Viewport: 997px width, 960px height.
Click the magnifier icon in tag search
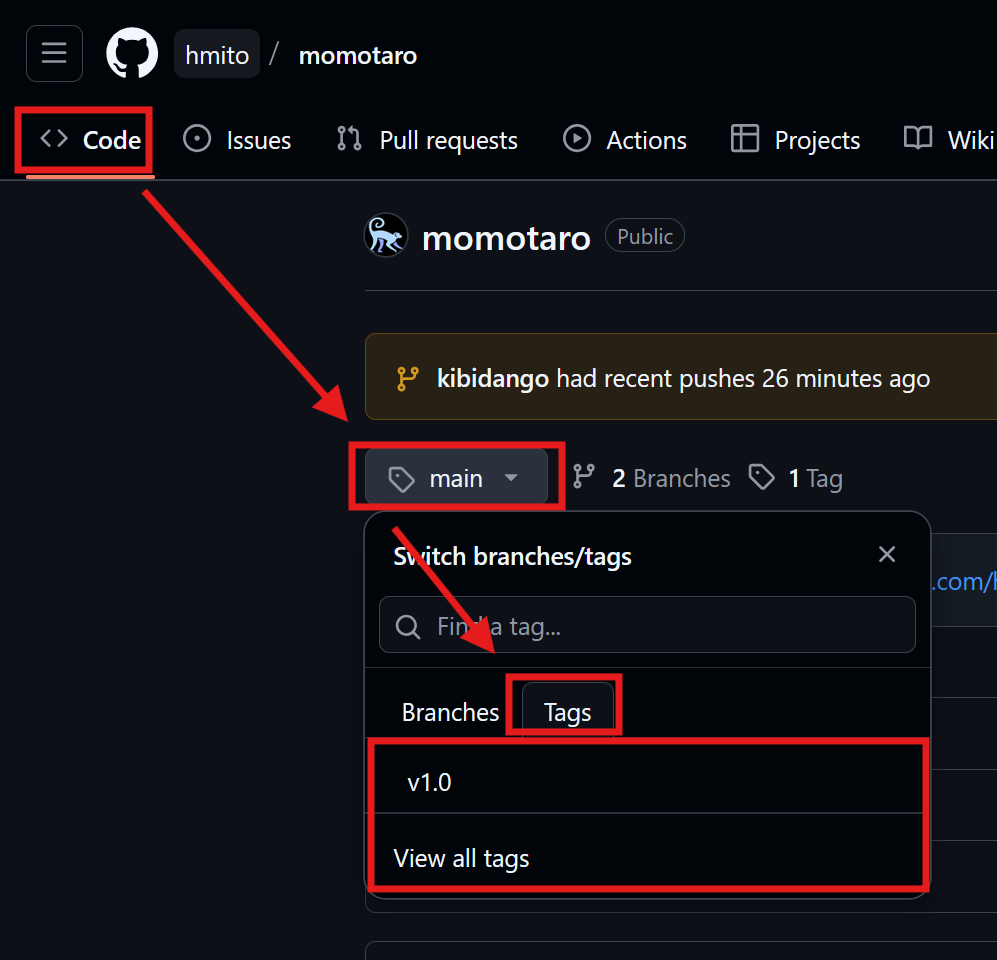point(408,626)
